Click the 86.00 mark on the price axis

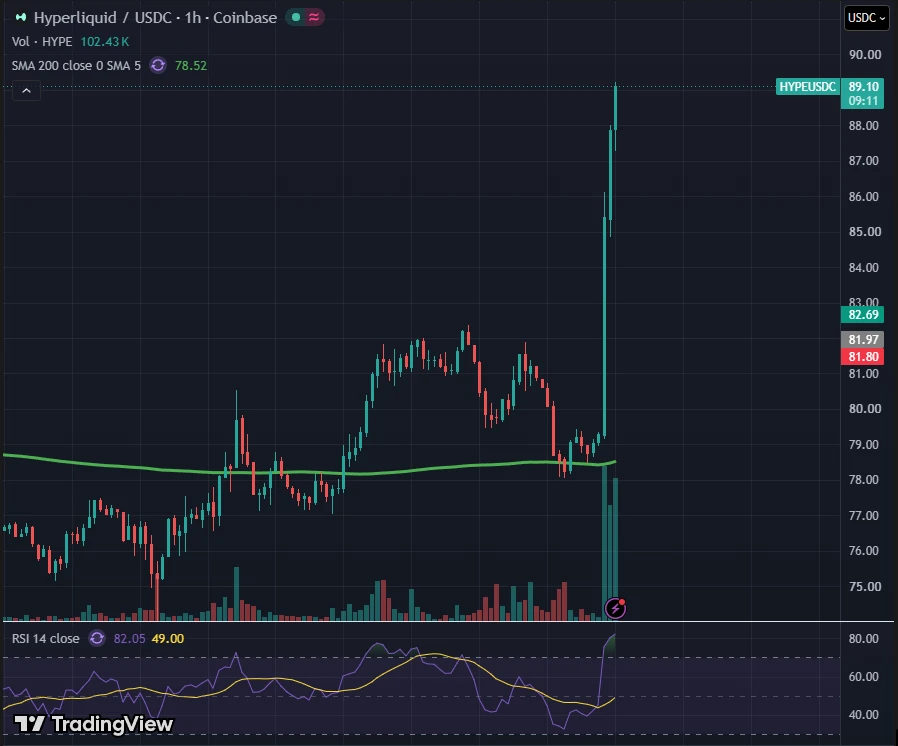(x=864, y=196)
